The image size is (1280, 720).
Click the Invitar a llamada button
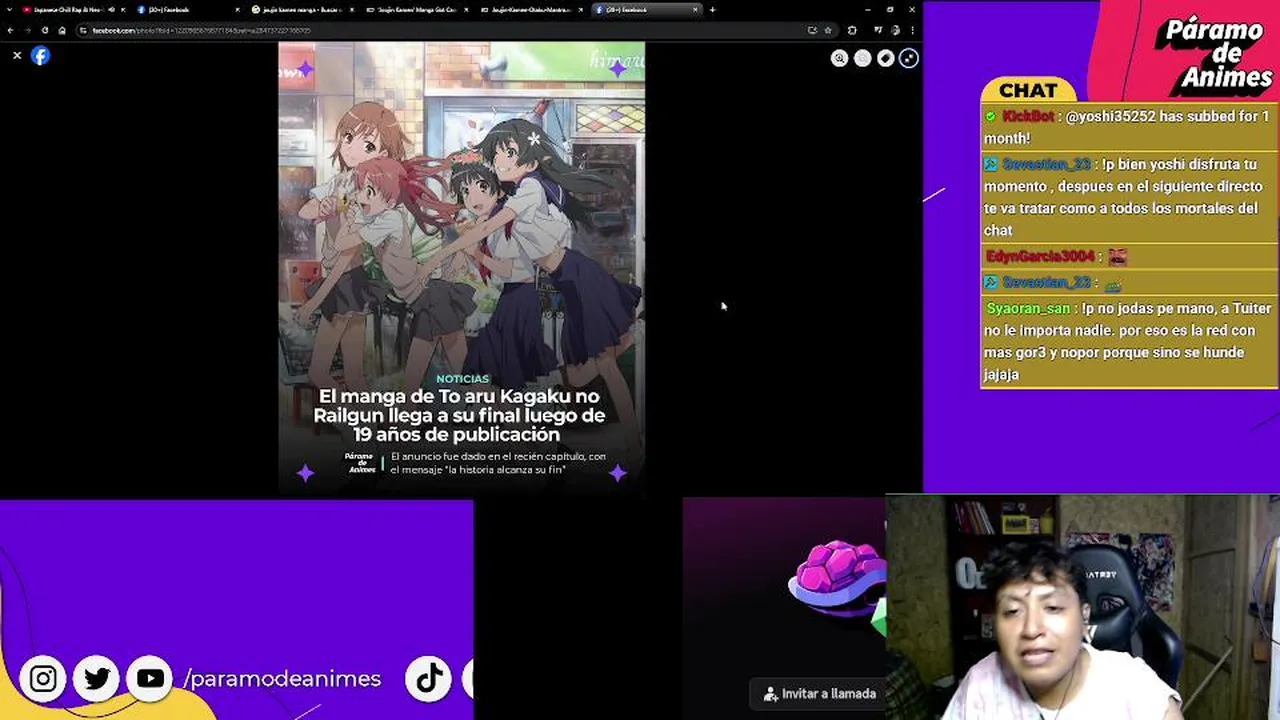pyautogui.click(x=819, y=693)
